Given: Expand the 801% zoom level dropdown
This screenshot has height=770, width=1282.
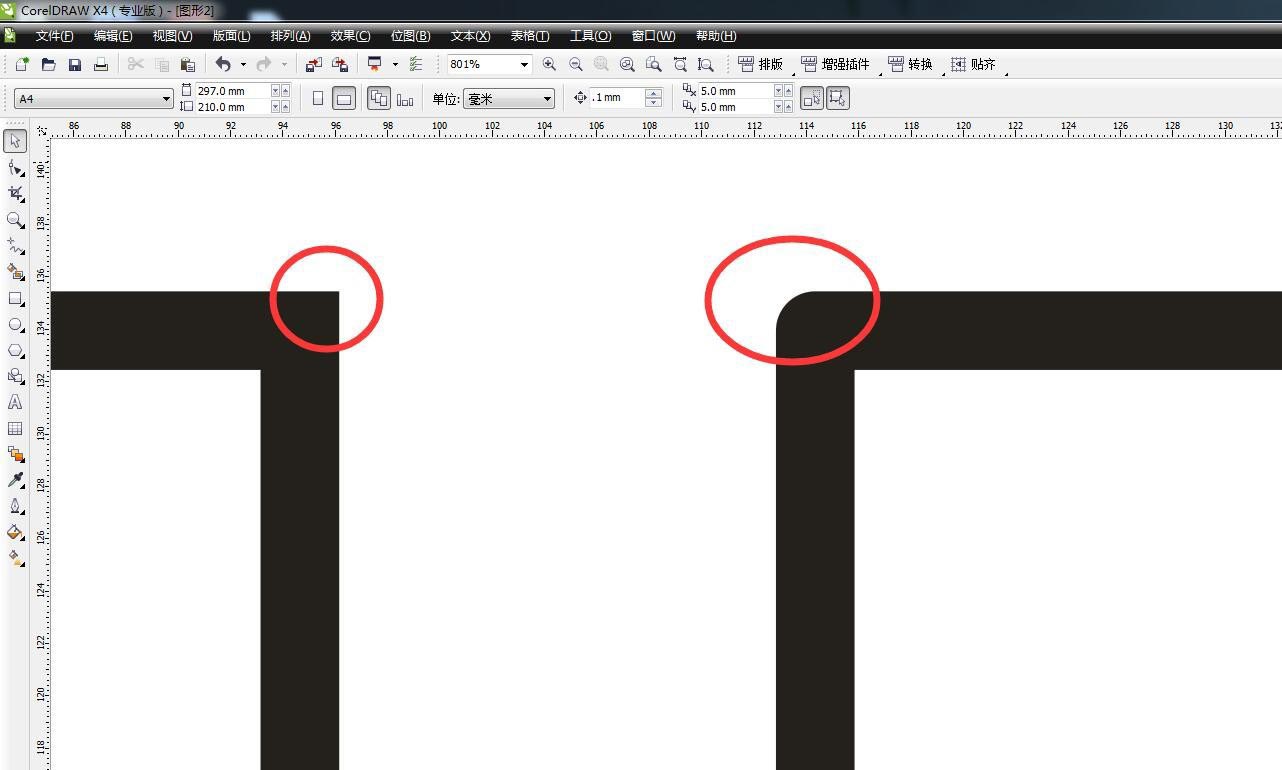Looking at the screenshot, I should (x=523, y=64).
